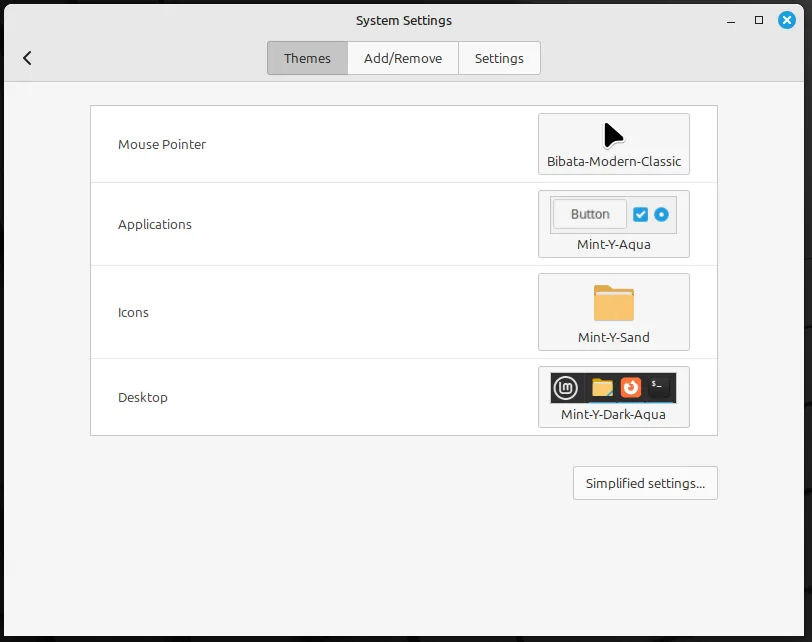This screenshot has height=642, width=812.
Task: Open the Settings tab
Action: pos(499,58)
